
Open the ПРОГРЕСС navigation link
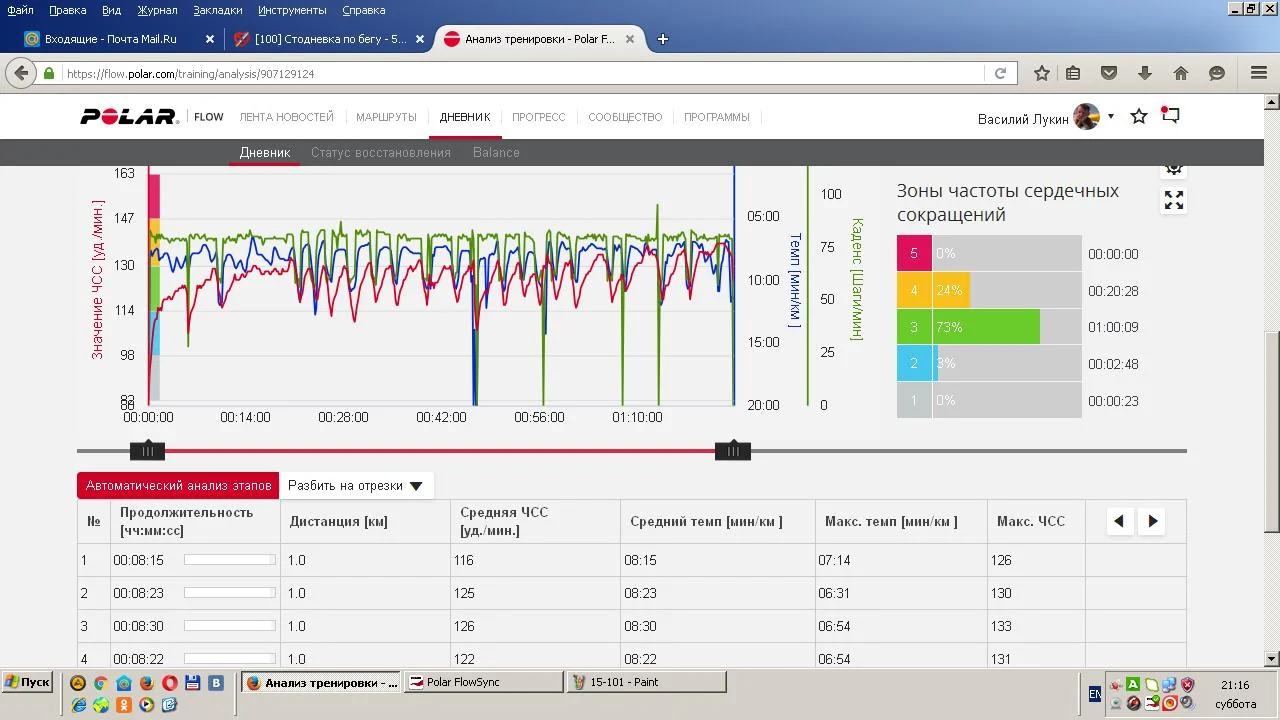point(538,117)
